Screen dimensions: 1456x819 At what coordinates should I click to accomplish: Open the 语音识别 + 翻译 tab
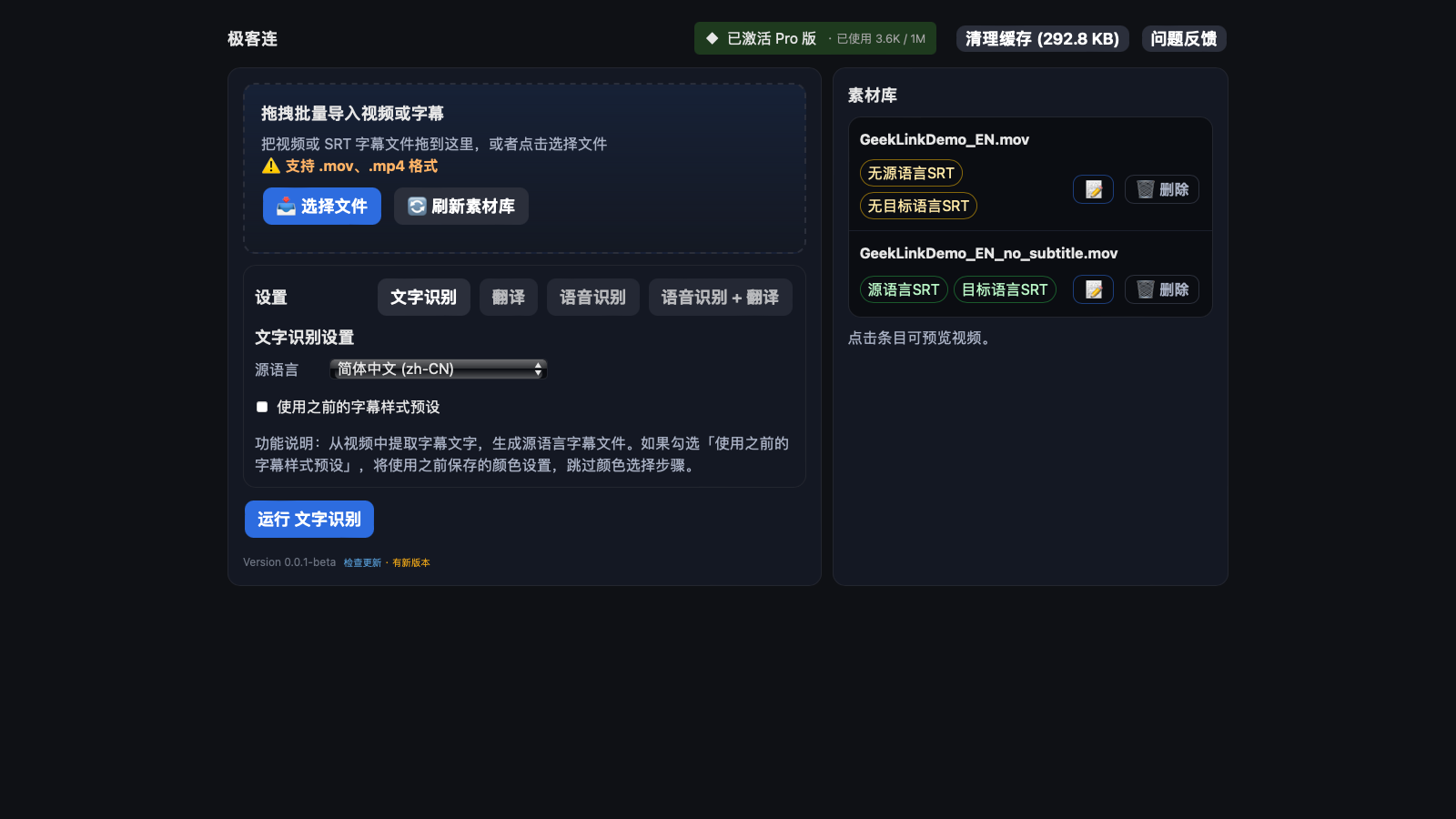[x=720, y=298]
